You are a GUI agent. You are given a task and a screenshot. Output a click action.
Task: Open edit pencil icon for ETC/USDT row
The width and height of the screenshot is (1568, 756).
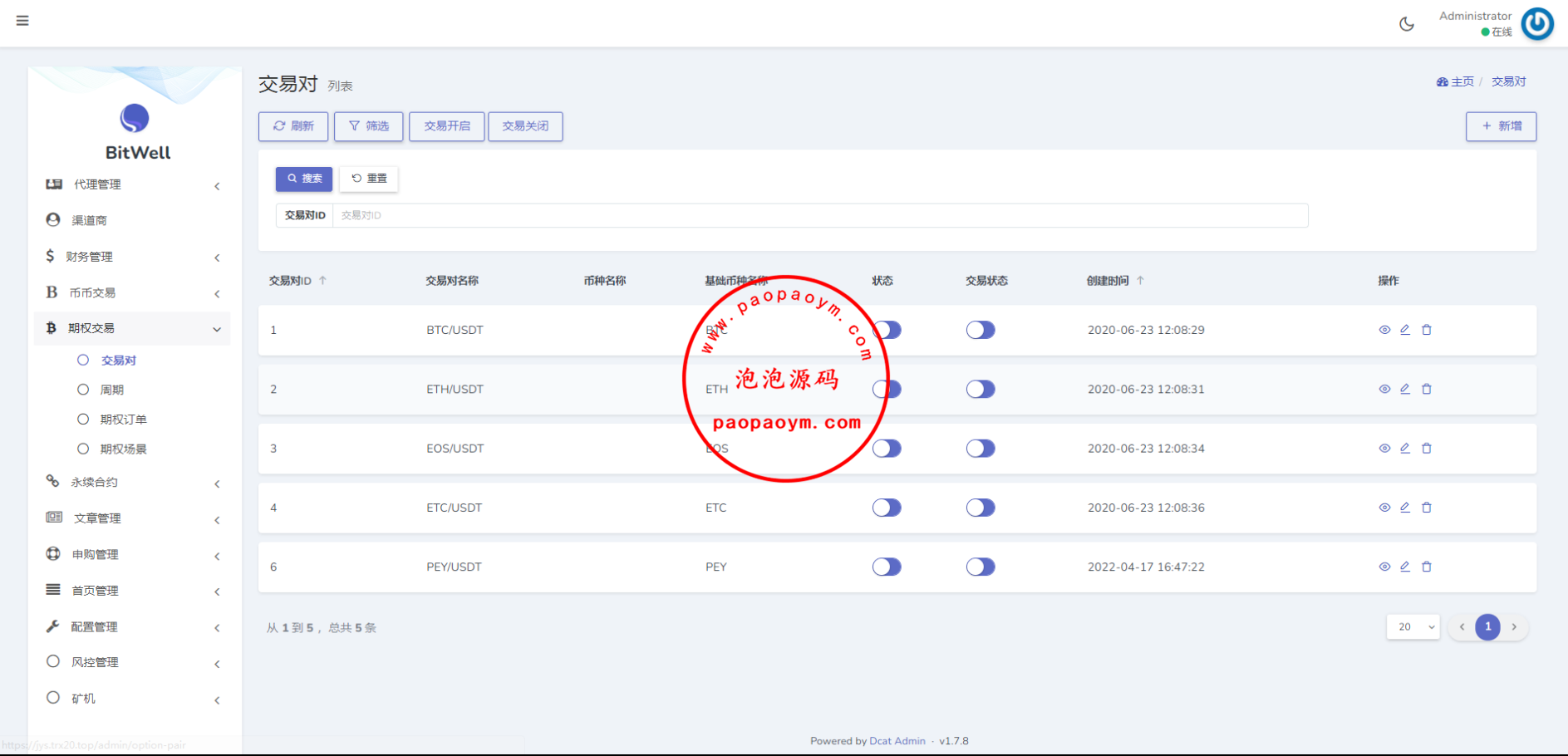coord(1405,508)
